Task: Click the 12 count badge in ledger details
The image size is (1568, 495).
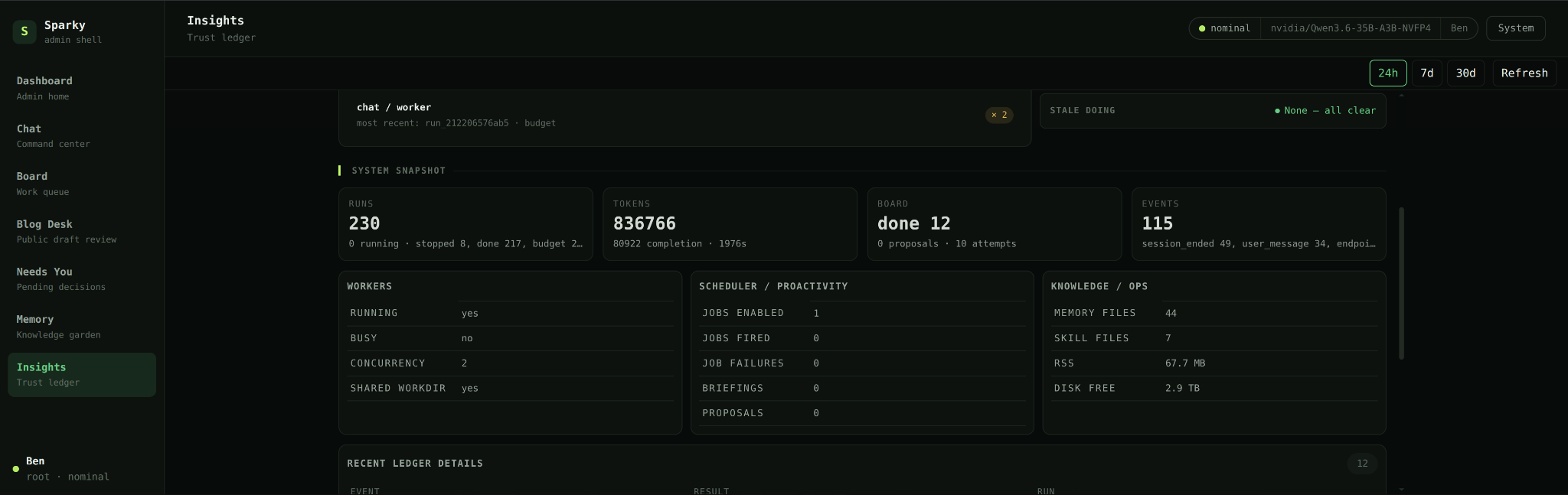Action: (1362, 464)
